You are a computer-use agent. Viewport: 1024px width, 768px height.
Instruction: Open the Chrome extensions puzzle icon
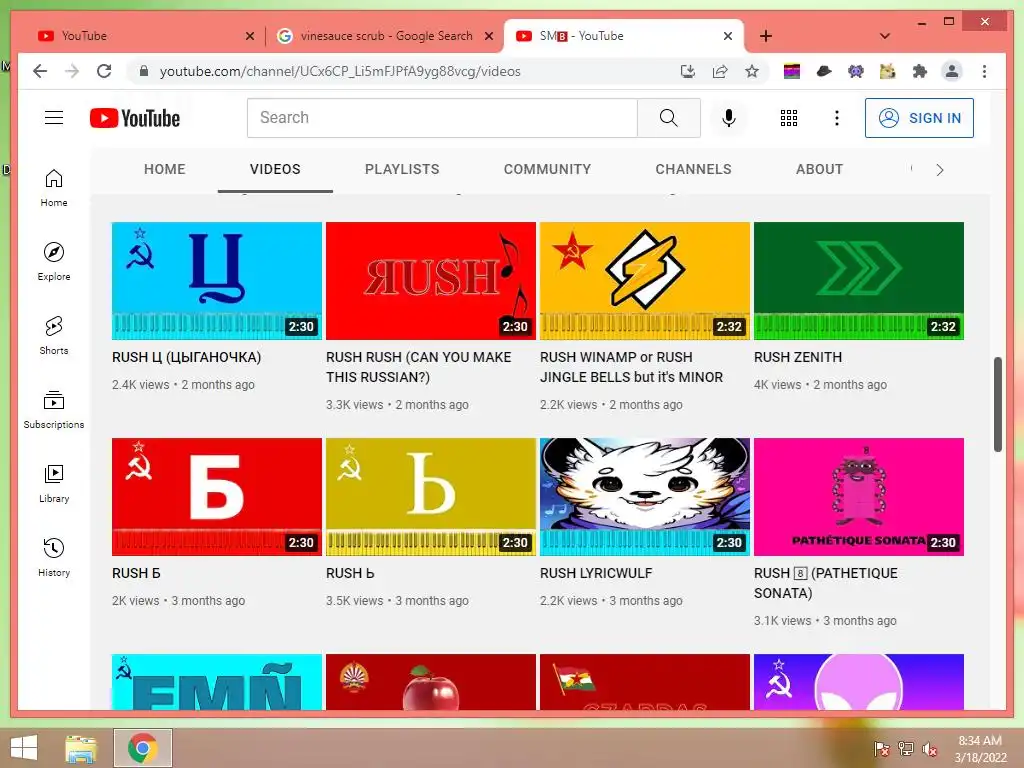[920, 71]
